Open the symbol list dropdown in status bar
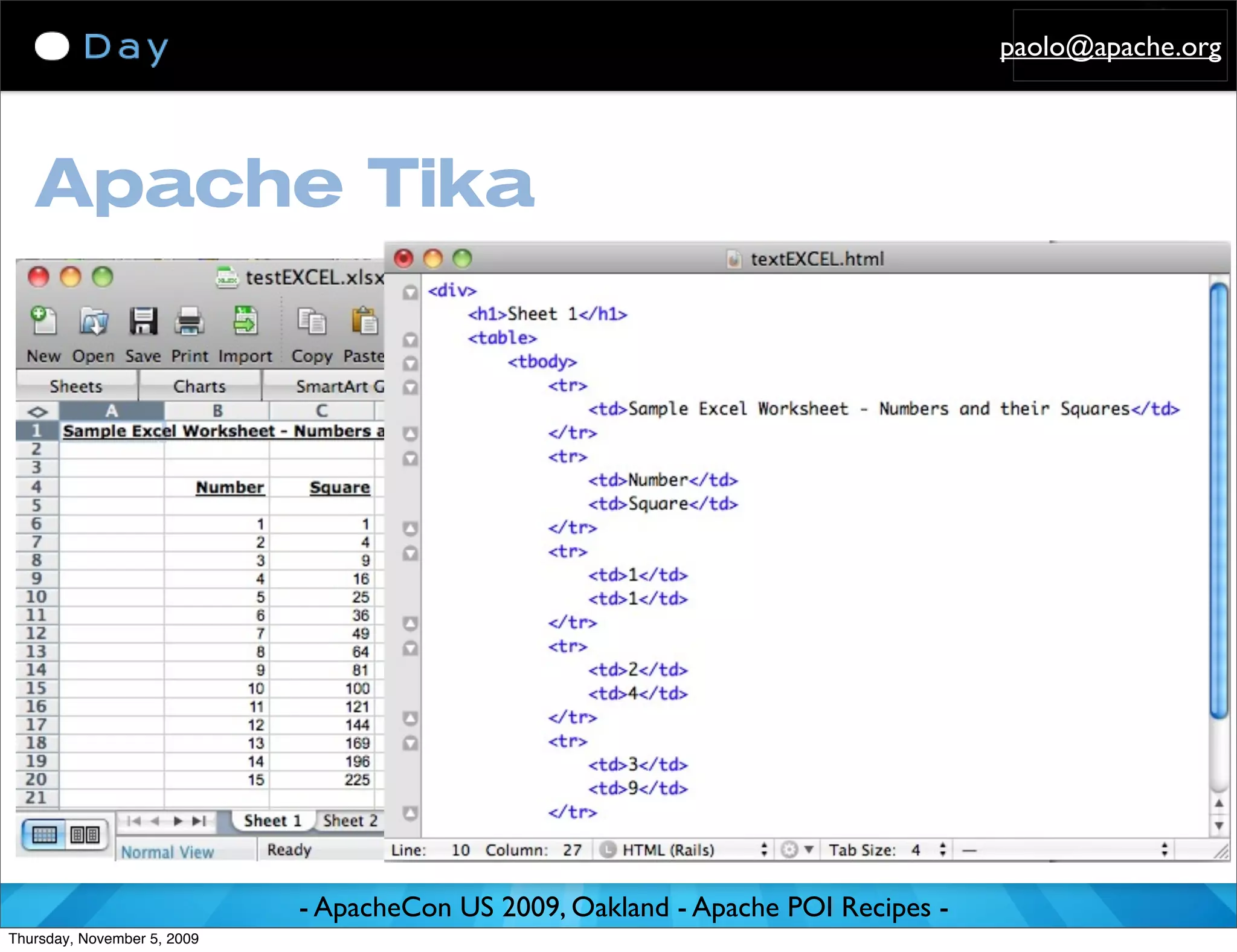This screenshot has height=952, width=1237. coord(1064,850)
